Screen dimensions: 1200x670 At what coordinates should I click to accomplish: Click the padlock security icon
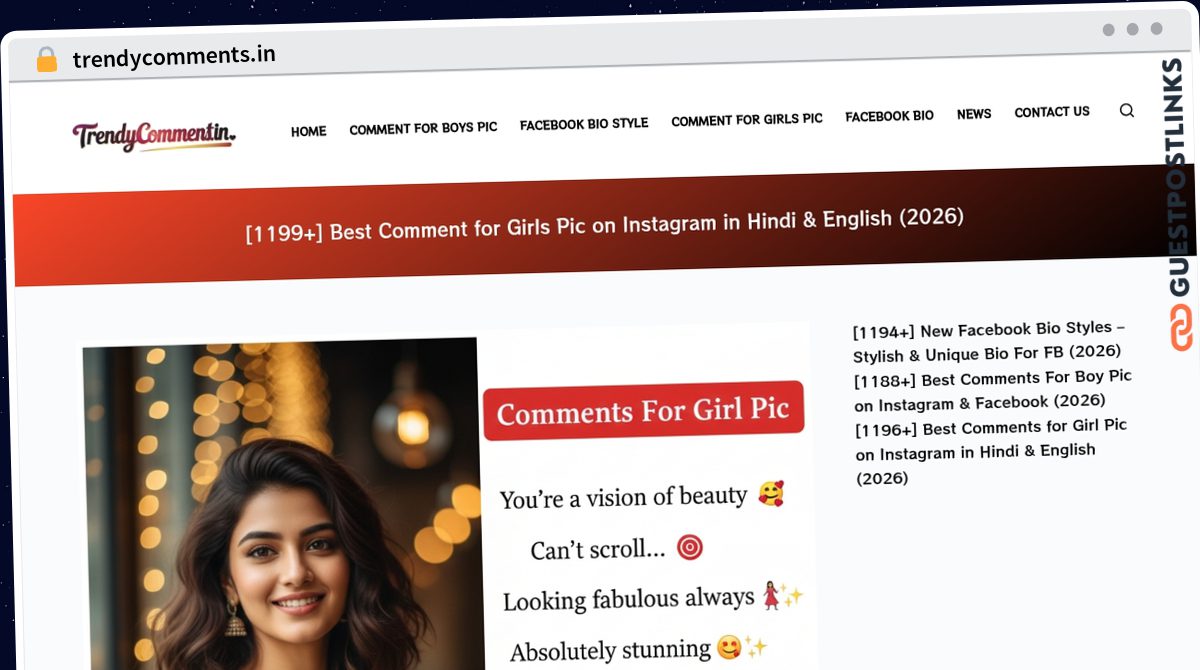pyautogui.click(x=46, y=60)
